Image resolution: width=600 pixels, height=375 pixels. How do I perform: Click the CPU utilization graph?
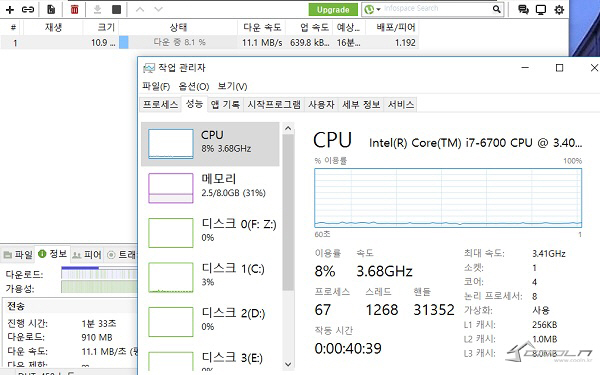tap(448, 198)
